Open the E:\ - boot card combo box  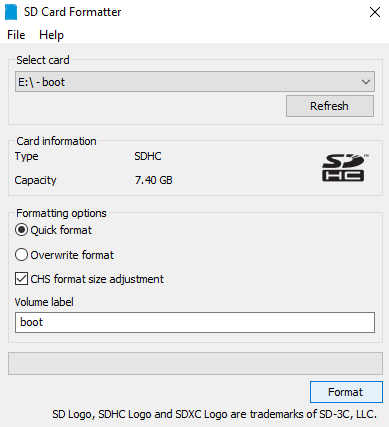click(195, 82)
